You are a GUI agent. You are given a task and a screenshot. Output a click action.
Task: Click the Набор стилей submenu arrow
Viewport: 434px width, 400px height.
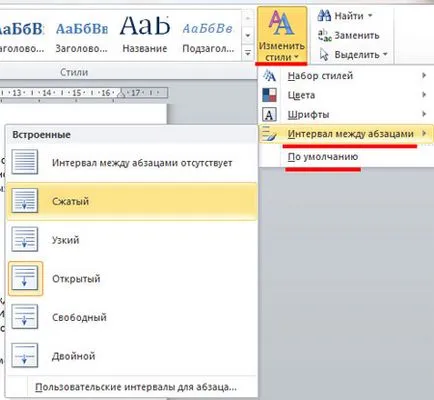[424, 75]
